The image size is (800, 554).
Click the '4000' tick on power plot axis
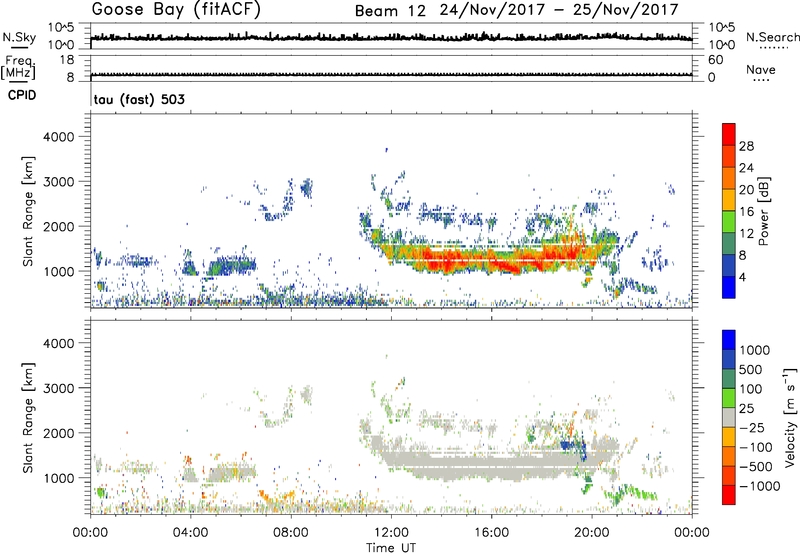58,137
